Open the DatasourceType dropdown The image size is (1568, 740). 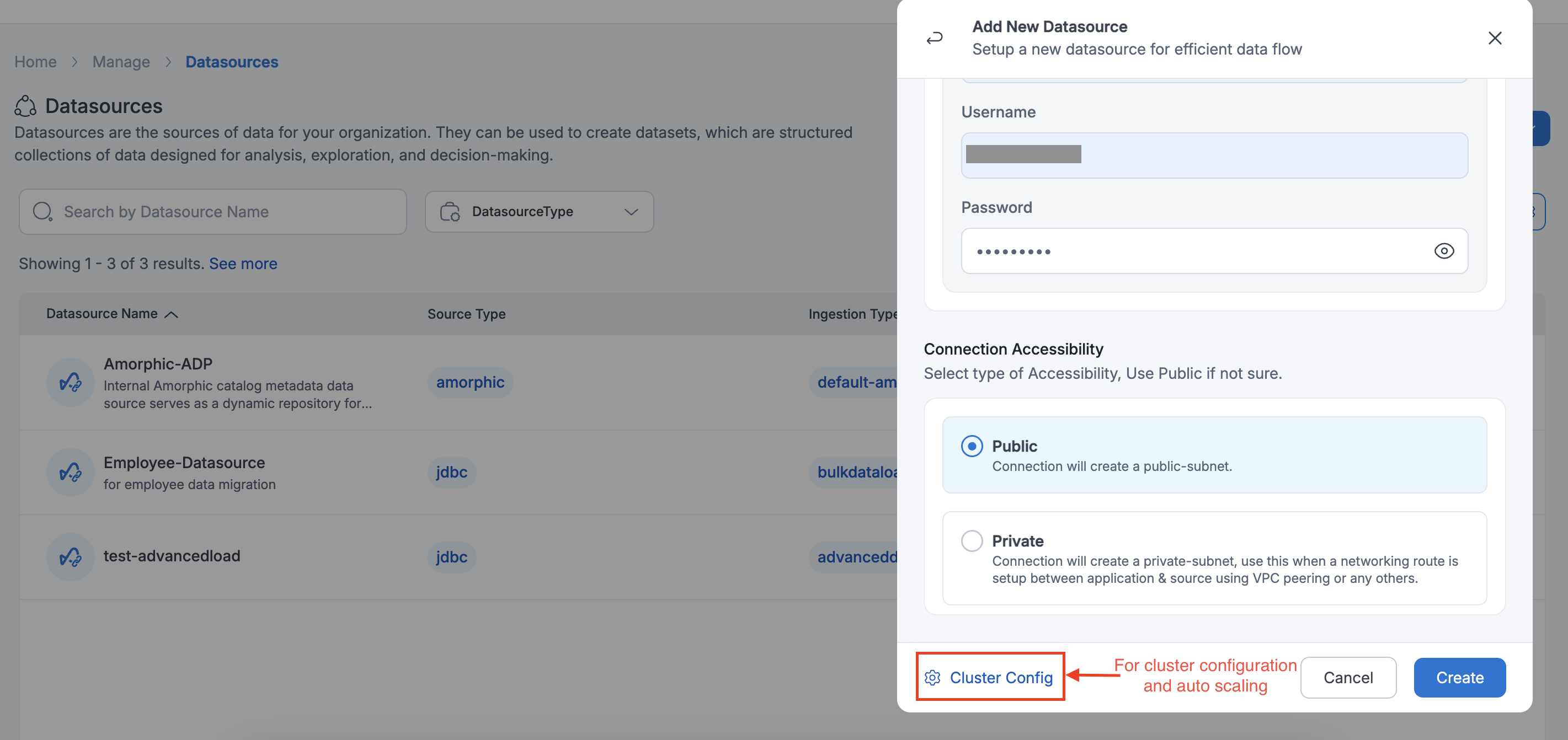tap(538, 212)
